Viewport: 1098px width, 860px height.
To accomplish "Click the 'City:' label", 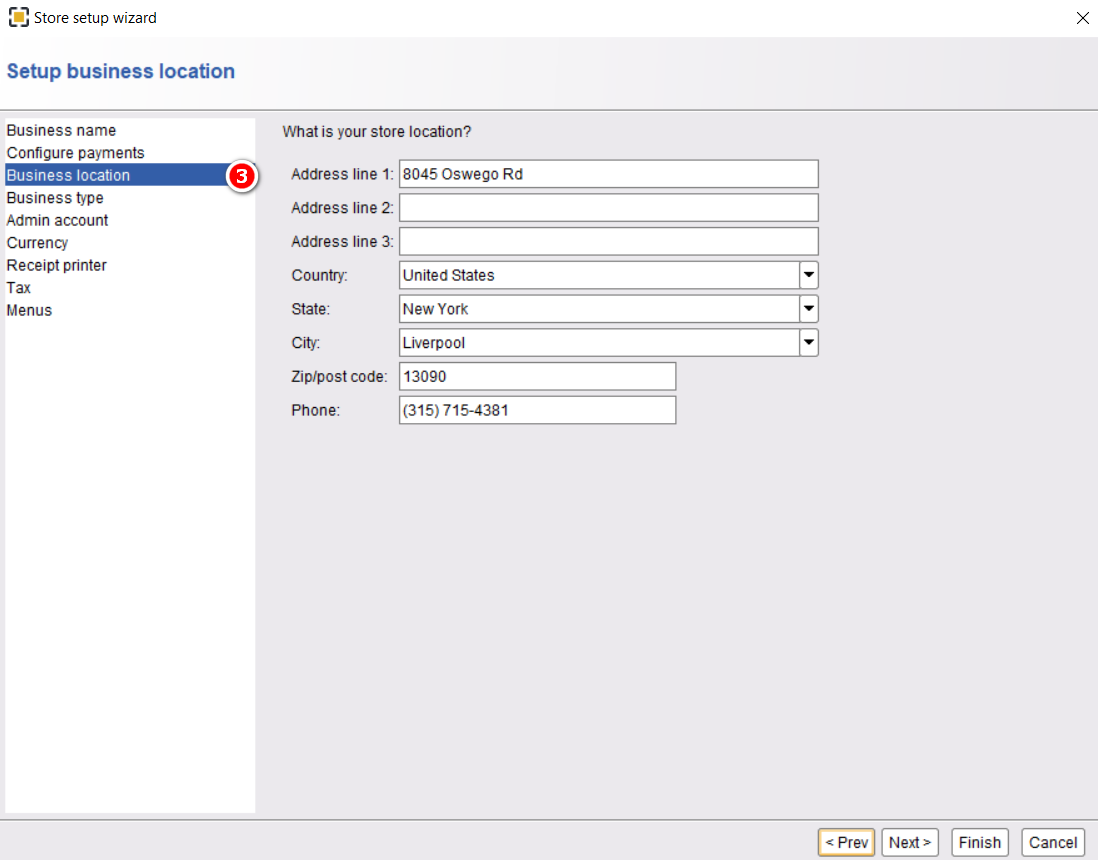I will tap(305, 343).
